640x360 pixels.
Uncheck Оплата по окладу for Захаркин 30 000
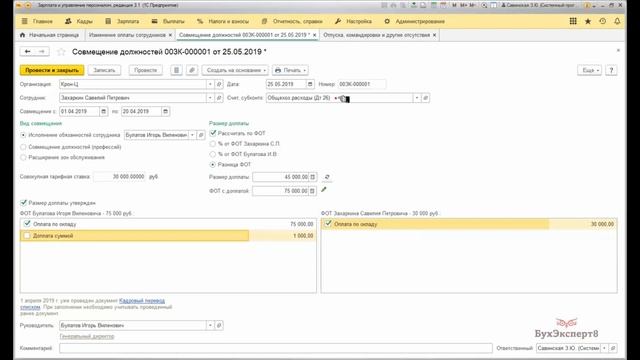click(328, 224)
